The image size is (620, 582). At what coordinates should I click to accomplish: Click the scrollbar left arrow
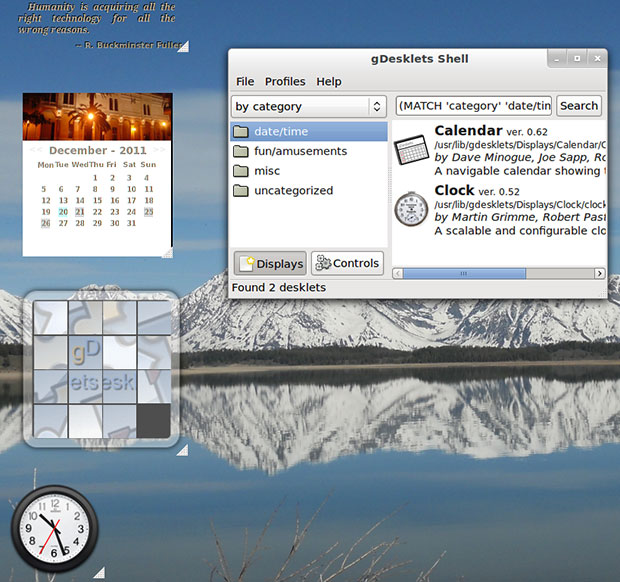coord(398,273)
